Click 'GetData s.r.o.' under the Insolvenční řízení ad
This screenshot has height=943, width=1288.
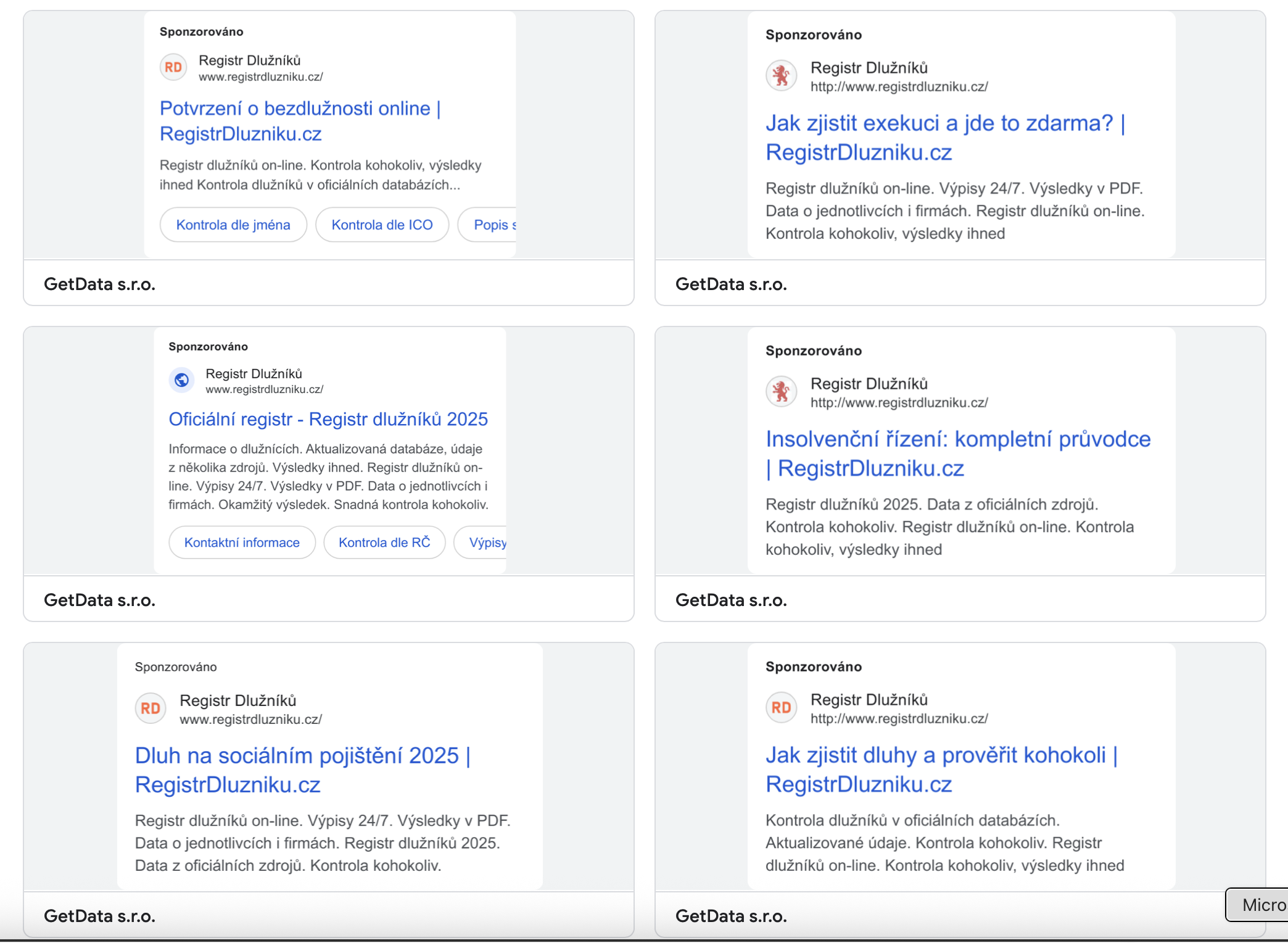pos(732,600)
